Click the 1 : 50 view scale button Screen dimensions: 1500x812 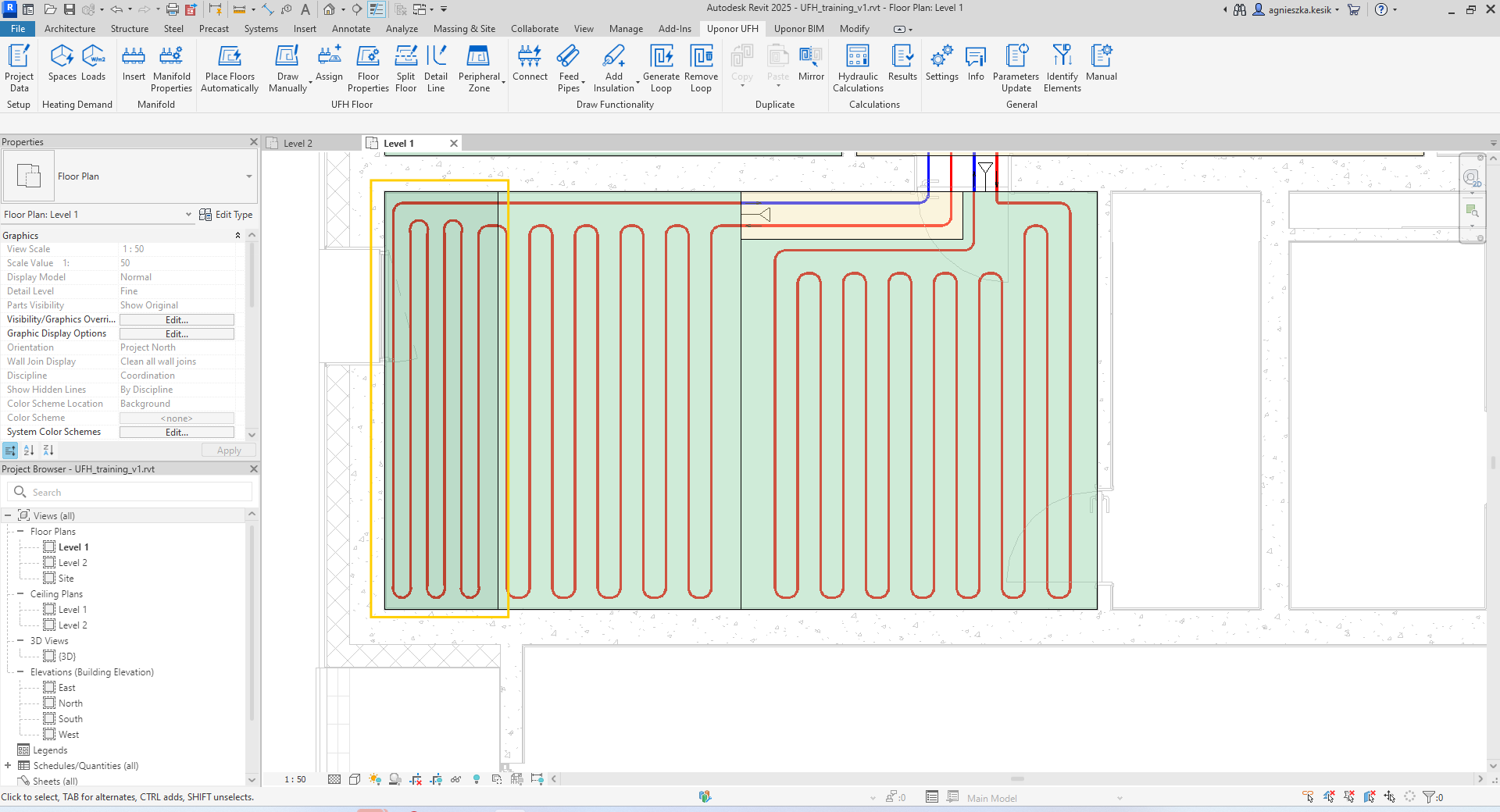[295, 779]
